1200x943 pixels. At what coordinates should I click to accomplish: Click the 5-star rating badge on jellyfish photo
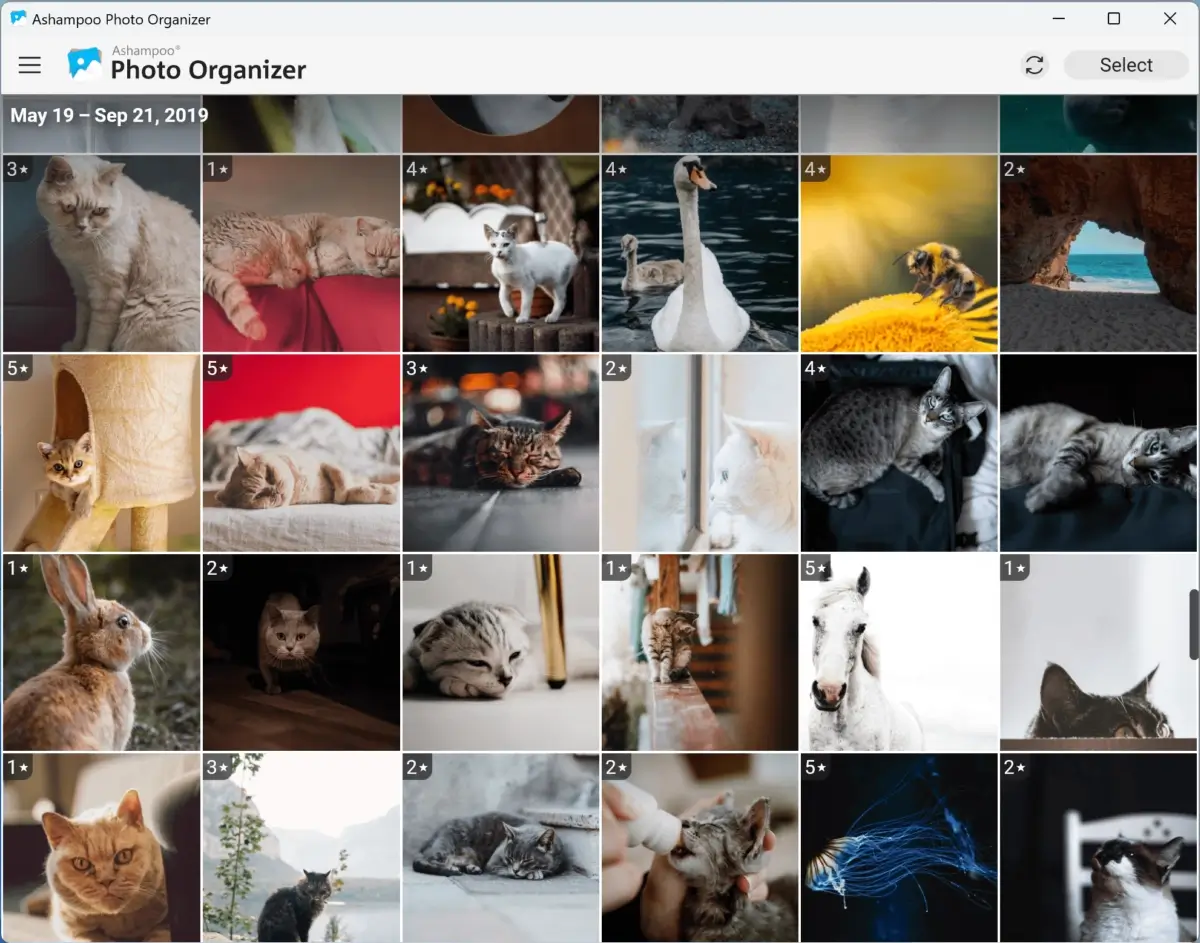pos(816,768)
